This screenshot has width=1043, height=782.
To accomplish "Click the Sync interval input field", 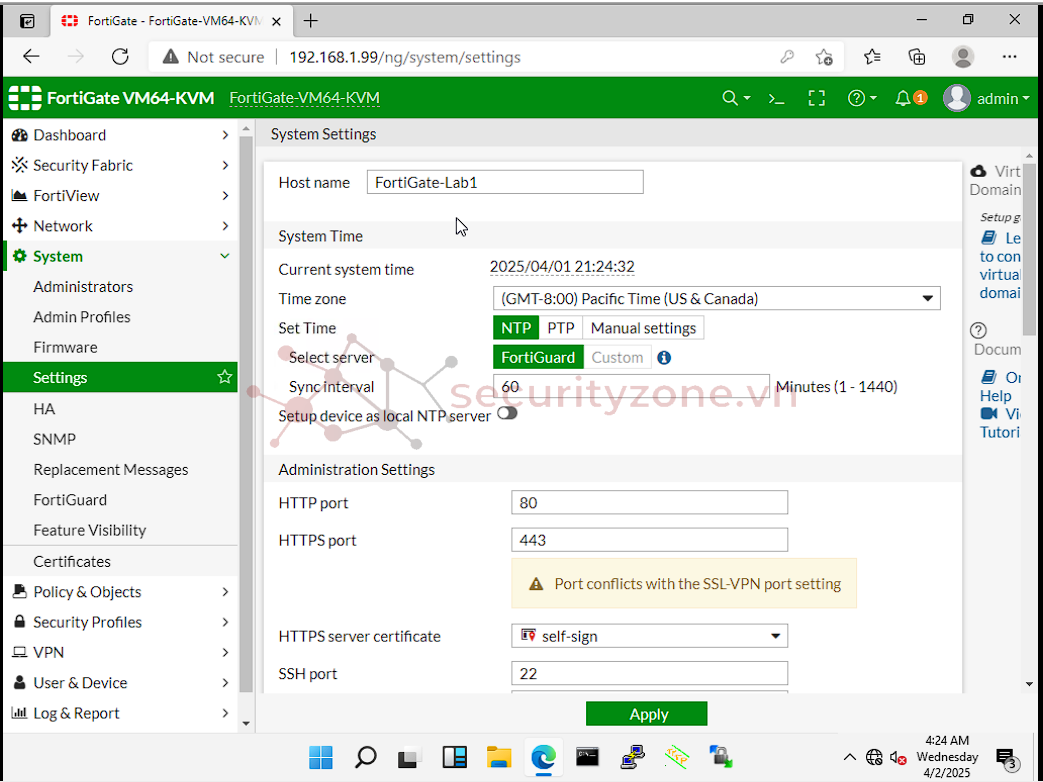I will (631, 387).
